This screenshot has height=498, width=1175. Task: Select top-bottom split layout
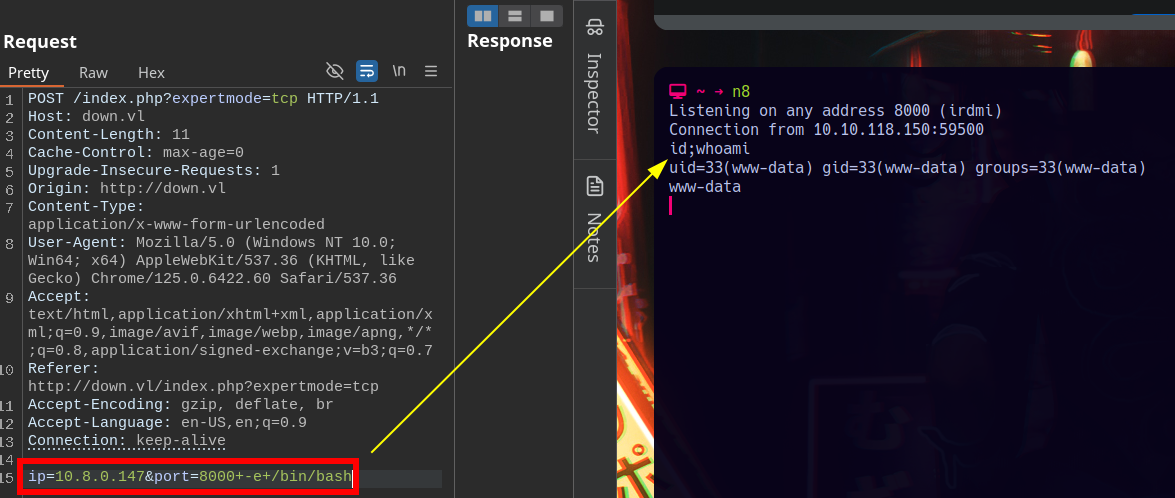click(515, 16)
